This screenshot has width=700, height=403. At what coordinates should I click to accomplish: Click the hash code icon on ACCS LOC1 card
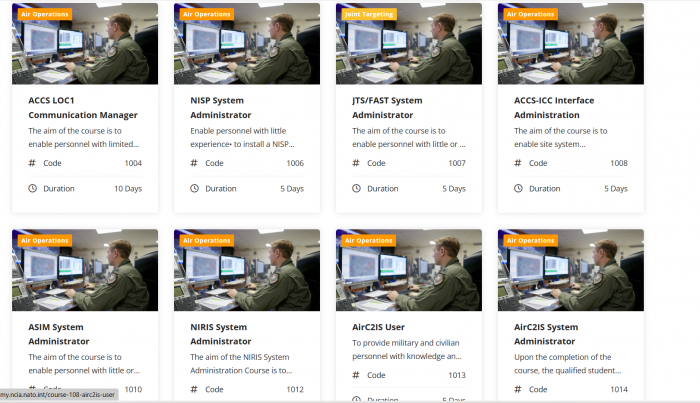tap(32, 163)
